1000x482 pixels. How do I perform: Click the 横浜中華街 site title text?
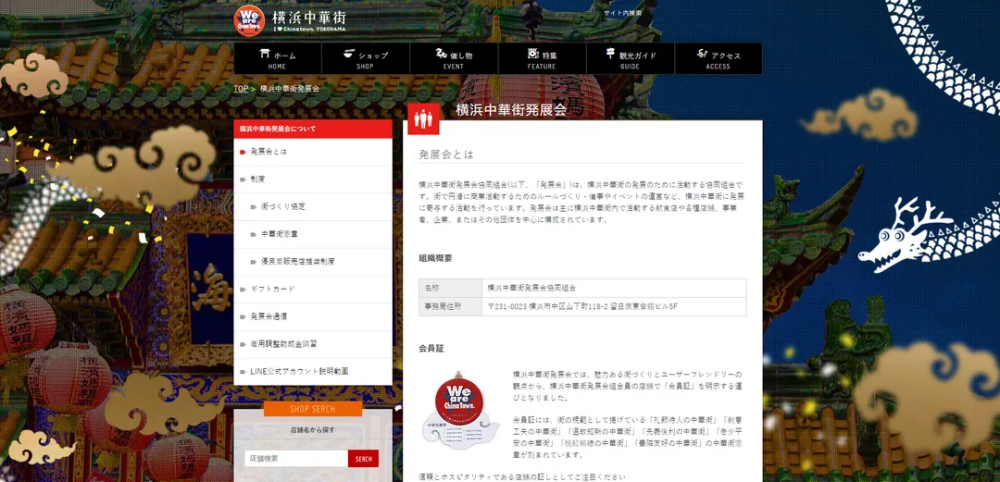(309, 17)
